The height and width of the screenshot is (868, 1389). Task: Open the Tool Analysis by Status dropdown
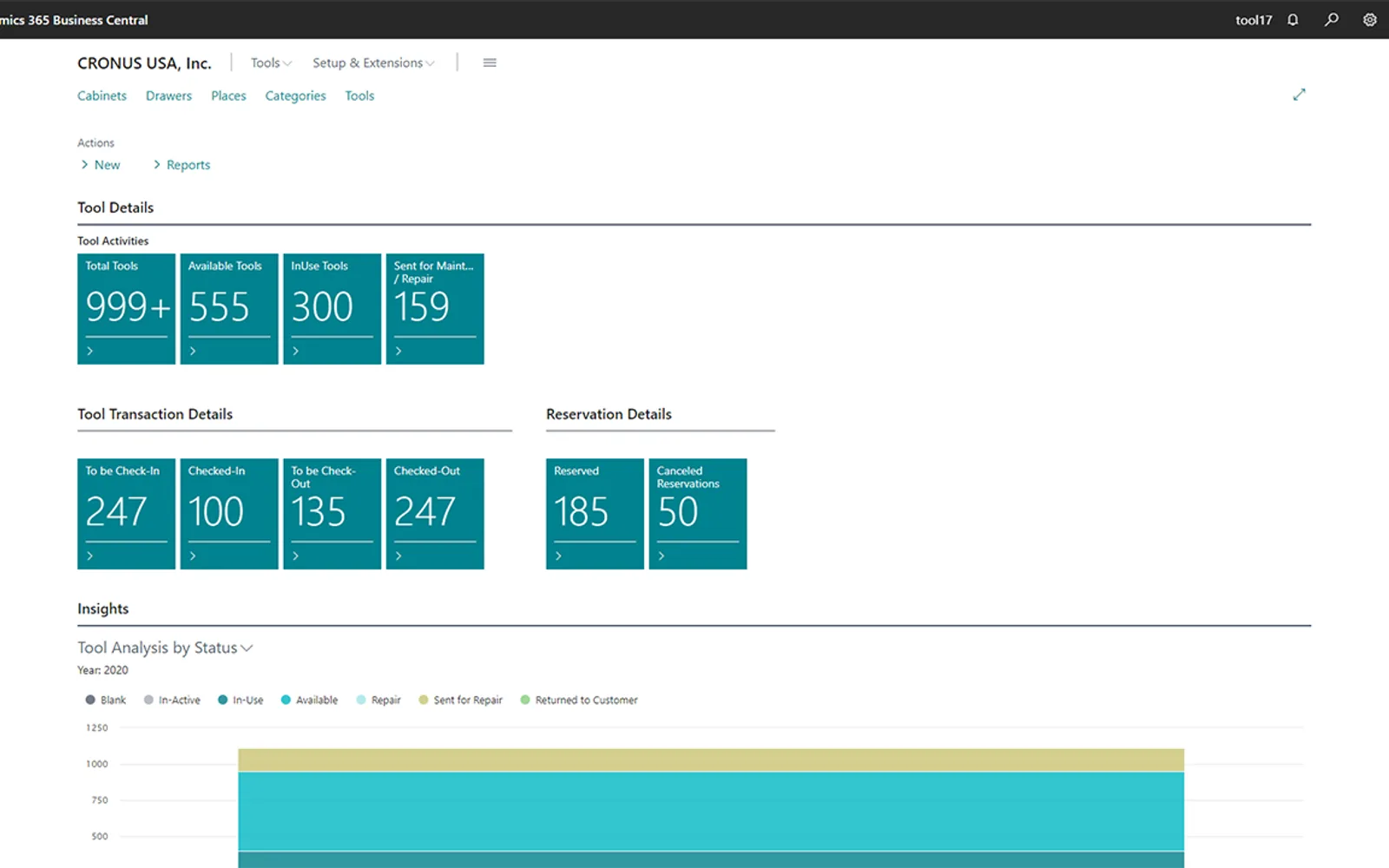[165, 648]
